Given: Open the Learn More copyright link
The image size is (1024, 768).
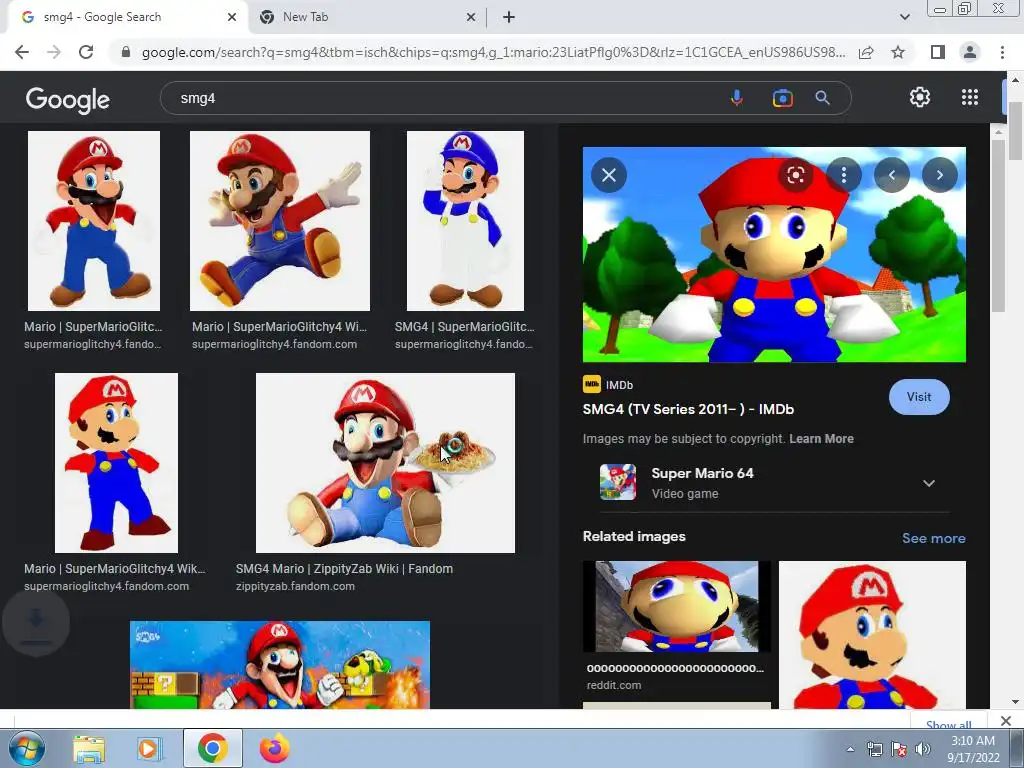Looking at the screenshot, I should [x=821, y=439].
